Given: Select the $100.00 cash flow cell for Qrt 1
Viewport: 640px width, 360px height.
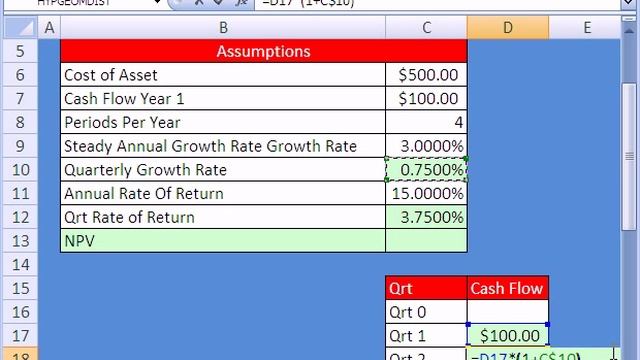Looking at the screenshot, I should 508,335.
